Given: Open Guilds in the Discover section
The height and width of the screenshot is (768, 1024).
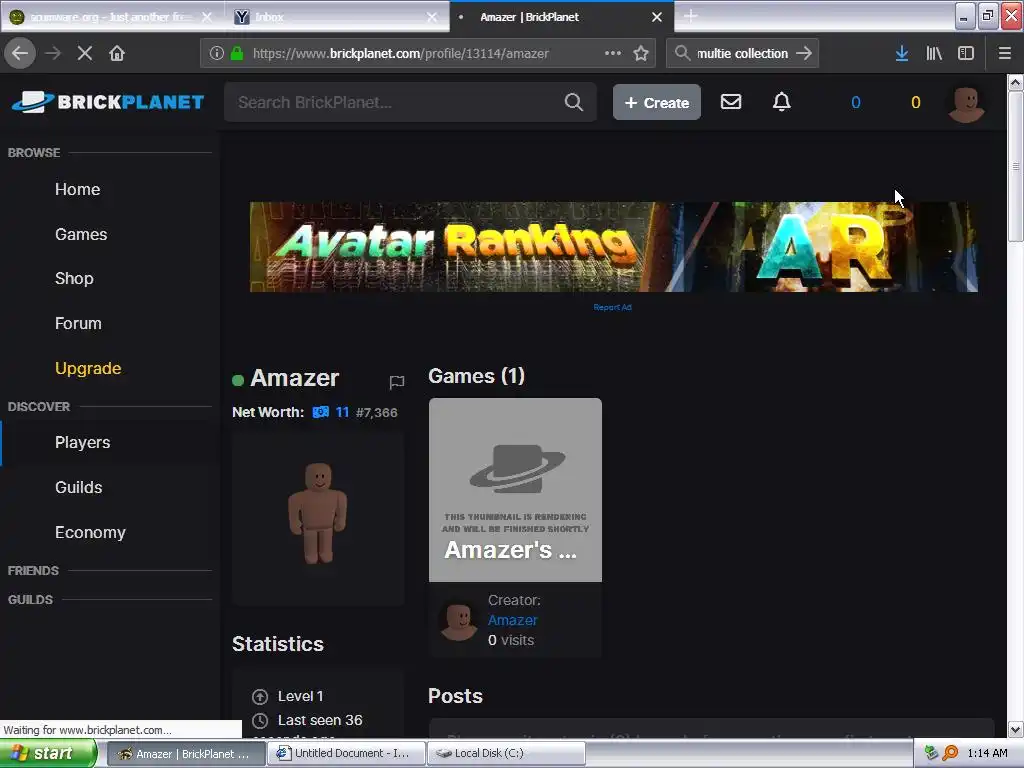Looking at the screenshot, I should 79,487.
